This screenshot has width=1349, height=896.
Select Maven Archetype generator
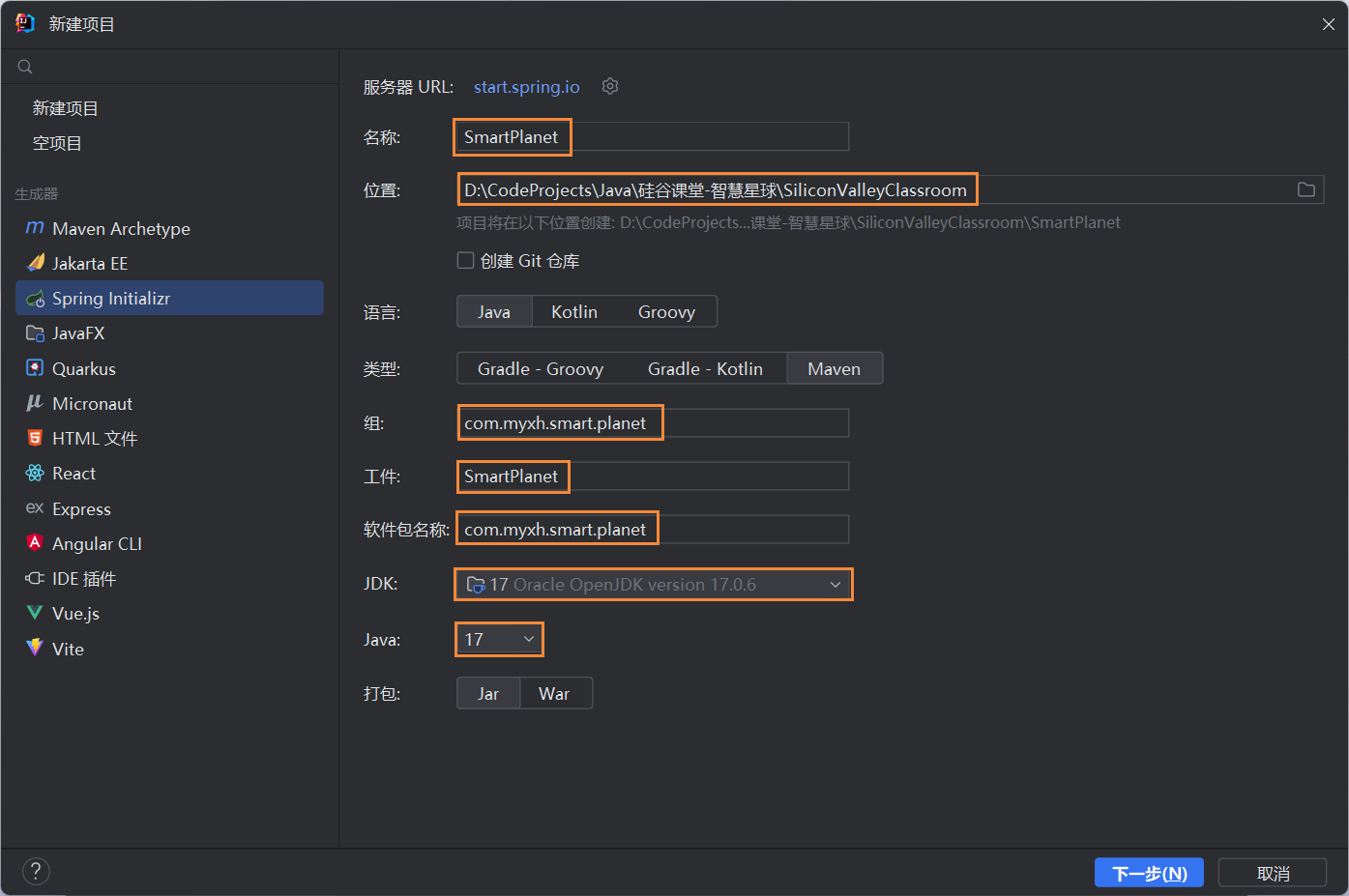(169, 228)
